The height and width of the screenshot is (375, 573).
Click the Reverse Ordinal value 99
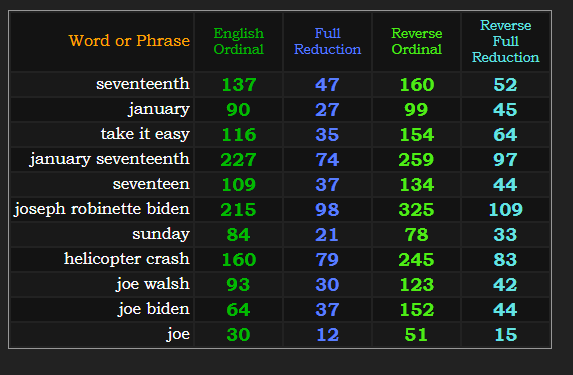[416, 110]
